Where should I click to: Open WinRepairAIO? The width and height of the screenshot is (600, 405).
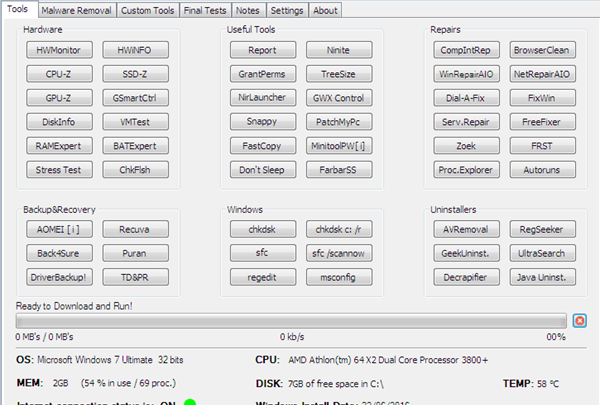point(466,74)
